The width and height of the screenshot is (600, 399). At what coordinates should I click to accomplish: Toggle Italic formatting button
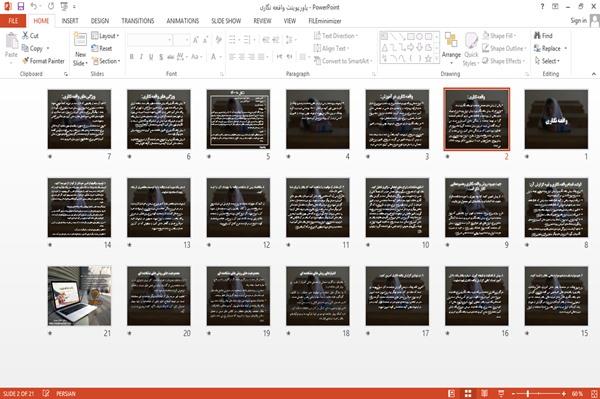[x=141, y=57]
